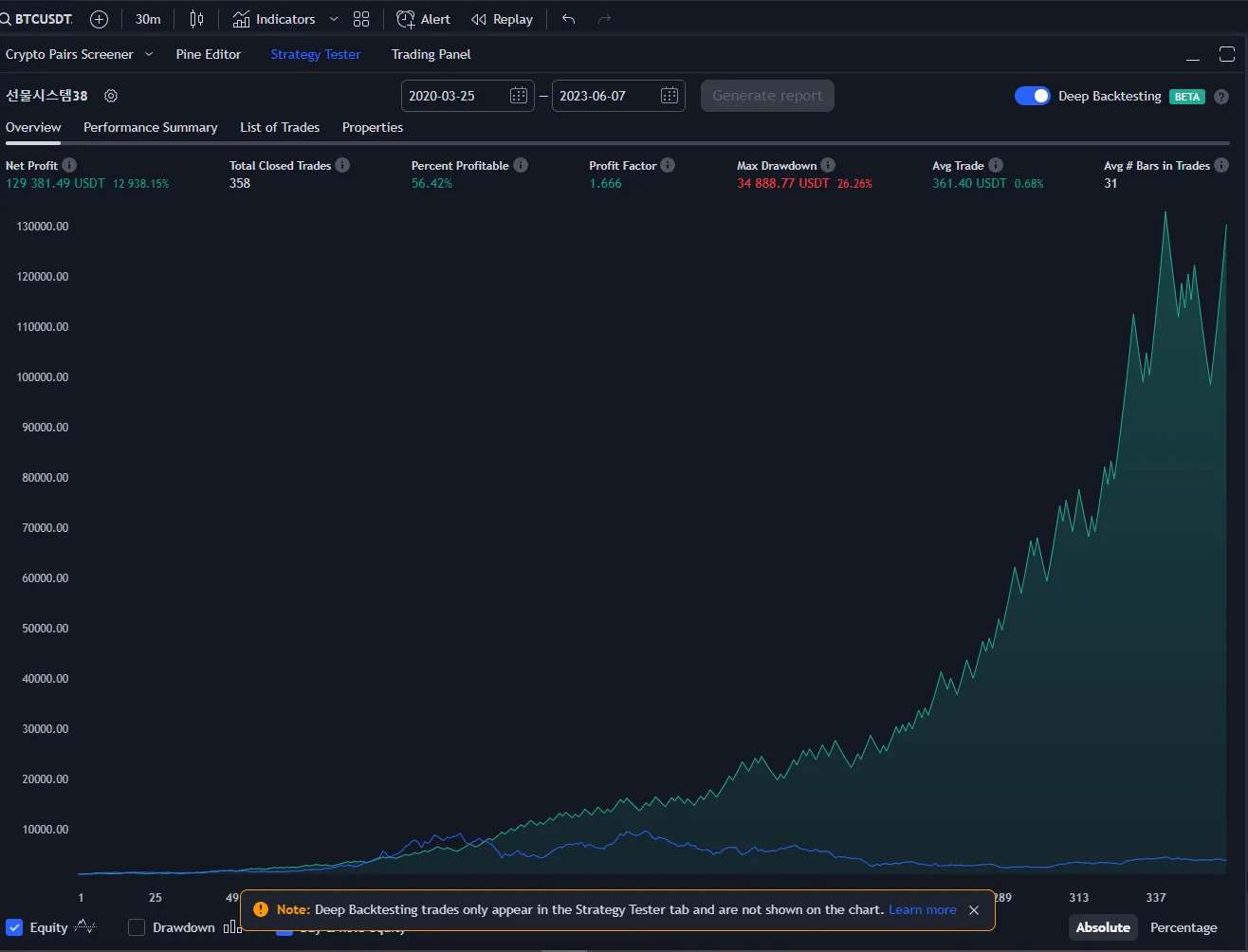Open calendar picker for the end date
Screen dimensions: 1248x952
670,96
